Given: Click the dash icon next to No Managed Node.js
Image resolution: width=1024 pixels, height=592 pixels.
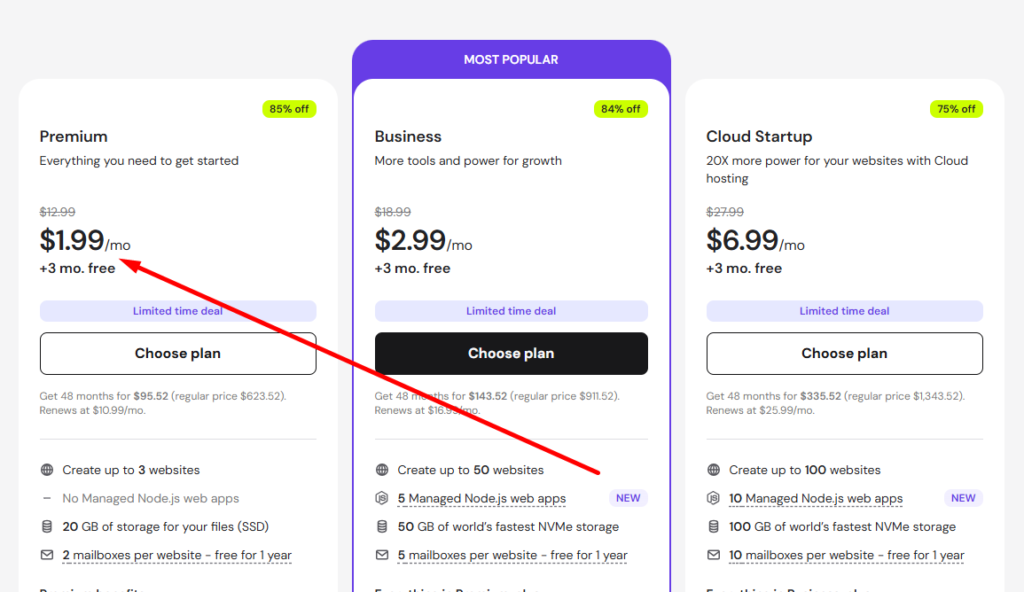Looking at the screenshot, I should pos(48,497).
